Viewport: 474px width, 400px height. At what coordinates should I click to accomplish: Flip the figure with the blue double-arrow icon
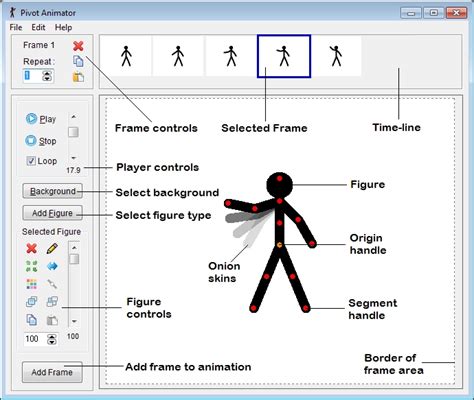(x=52, y=266)
